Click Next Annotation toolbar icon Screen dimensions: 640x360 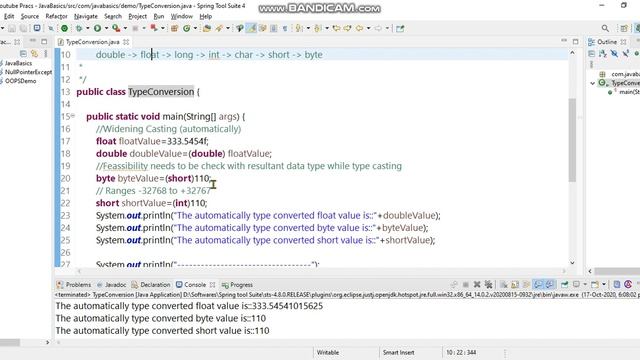pos(300,28)
